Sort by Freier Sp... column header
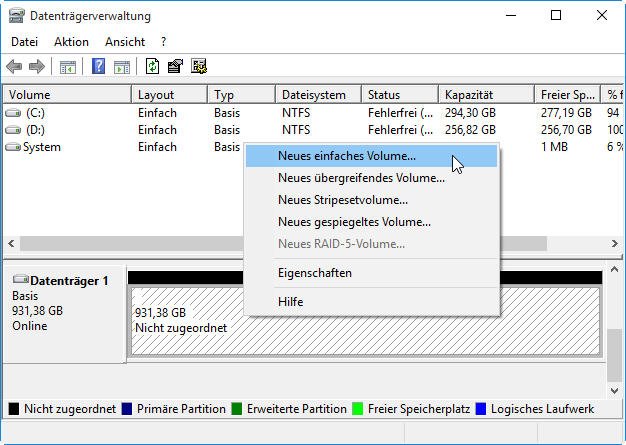Image resolution: width=626 pixels, height=445 pixels. point(568,95)
